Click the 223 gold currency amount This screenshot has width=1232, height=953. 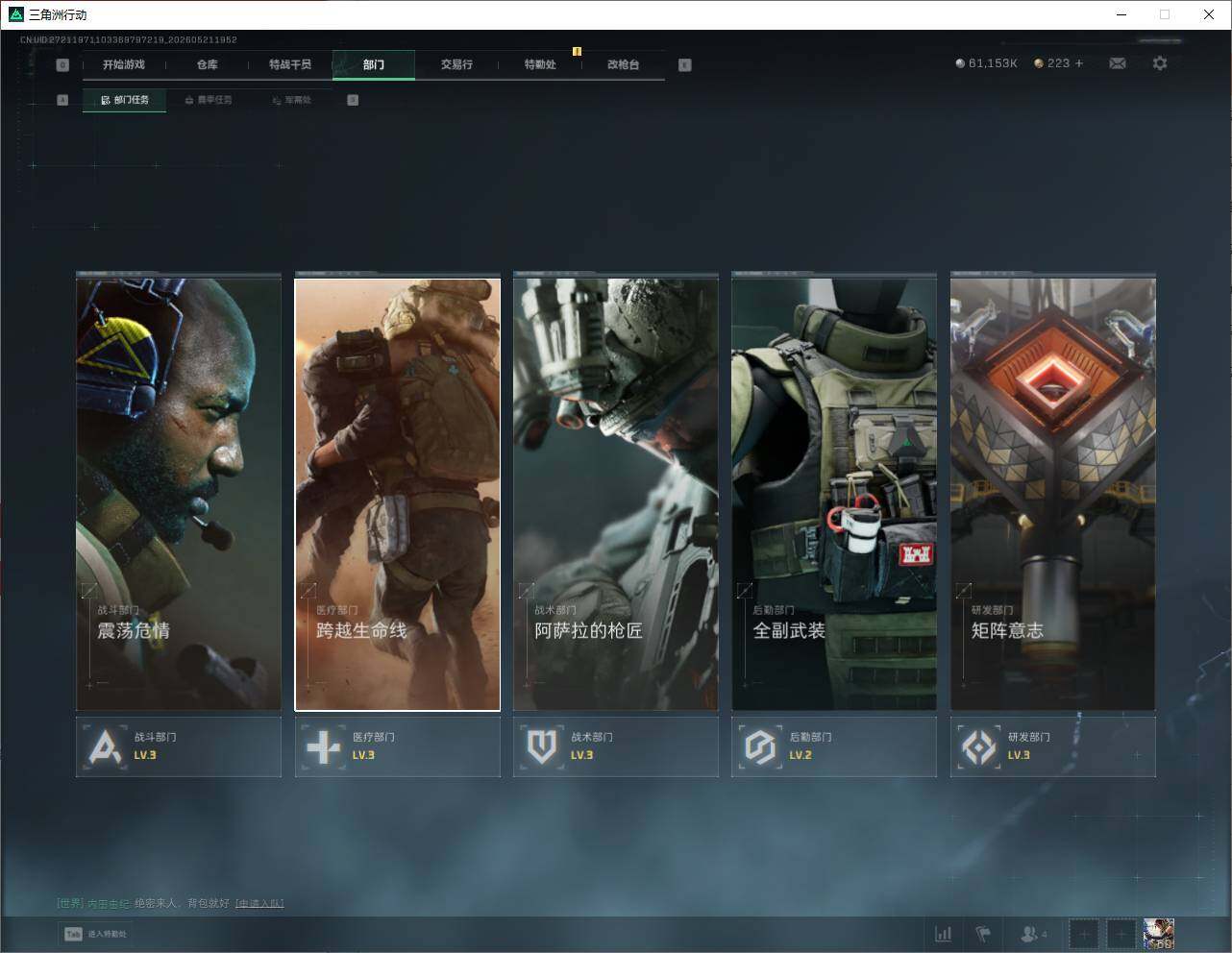click(x=1058, y=63)
